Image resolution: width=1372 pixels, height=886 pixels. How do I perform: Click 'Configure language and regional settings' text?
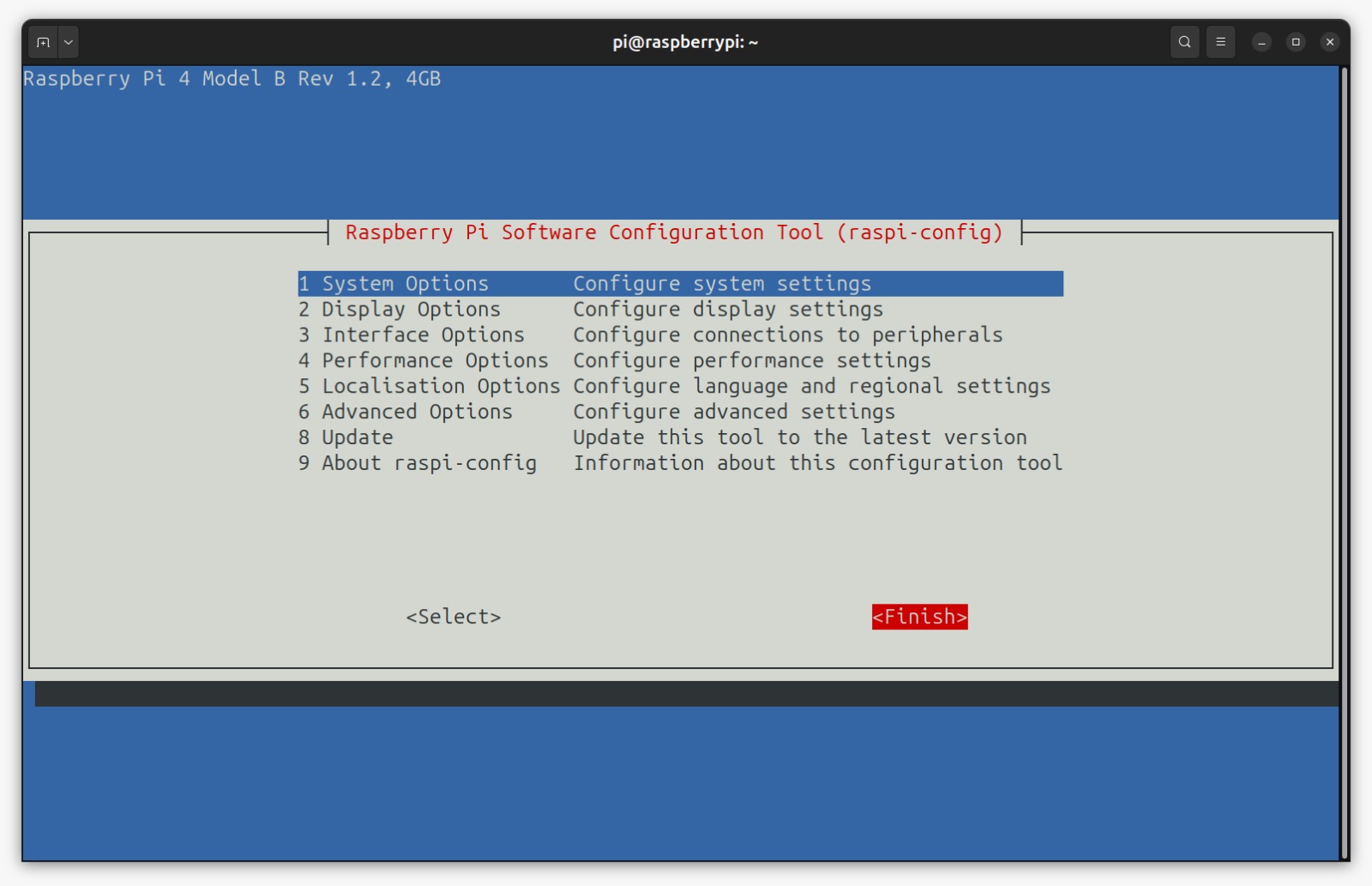coord(812,387)
